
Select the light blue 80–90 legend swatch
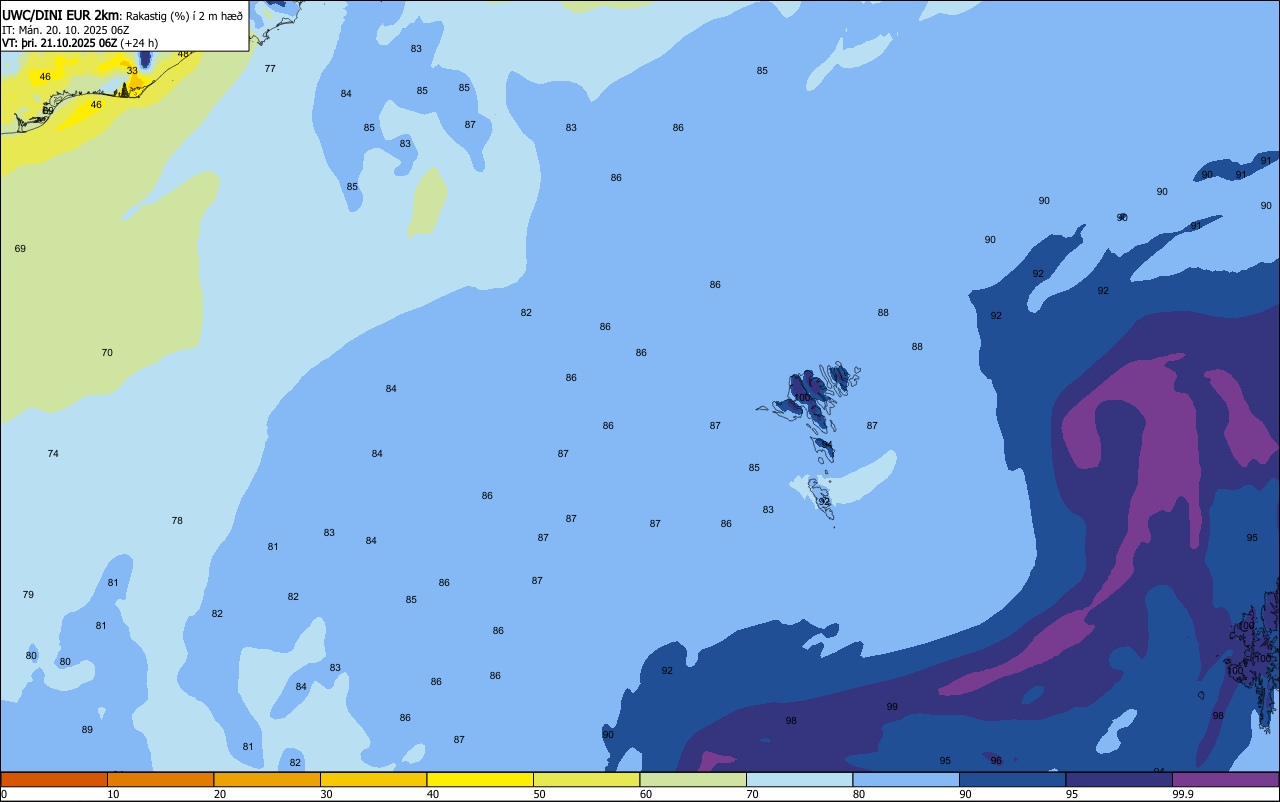coord(906,779)
